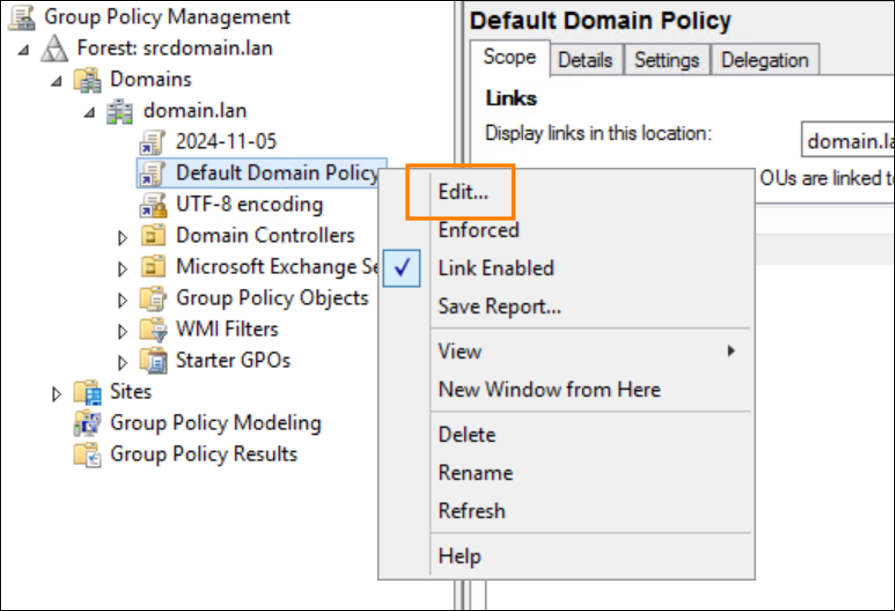Click the WMI Filters folder icon
This screenshot has width=895, height=611.
coord(154,329)
